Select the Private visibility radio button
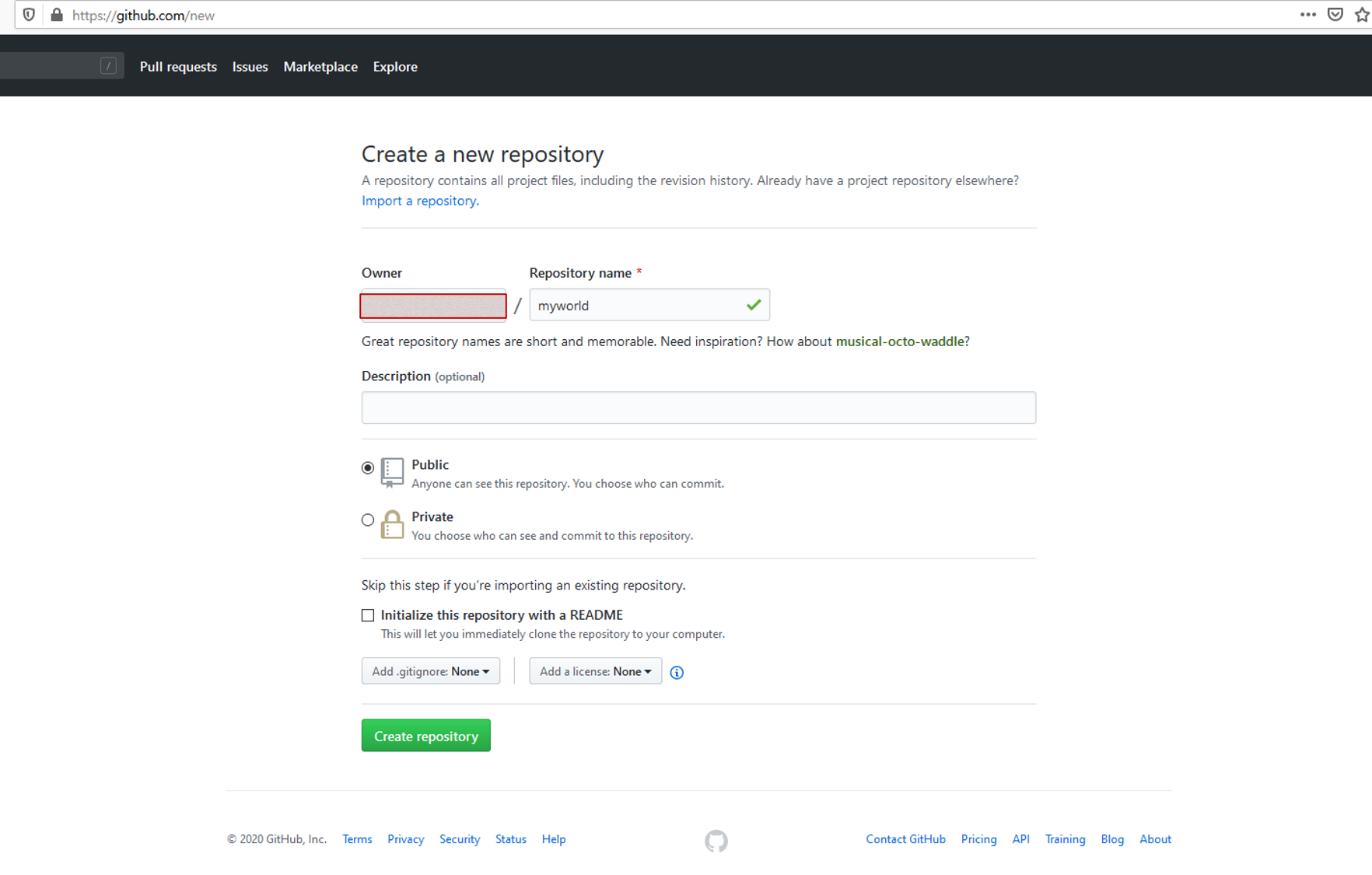Screen dimensions: 1372x875 368,520
